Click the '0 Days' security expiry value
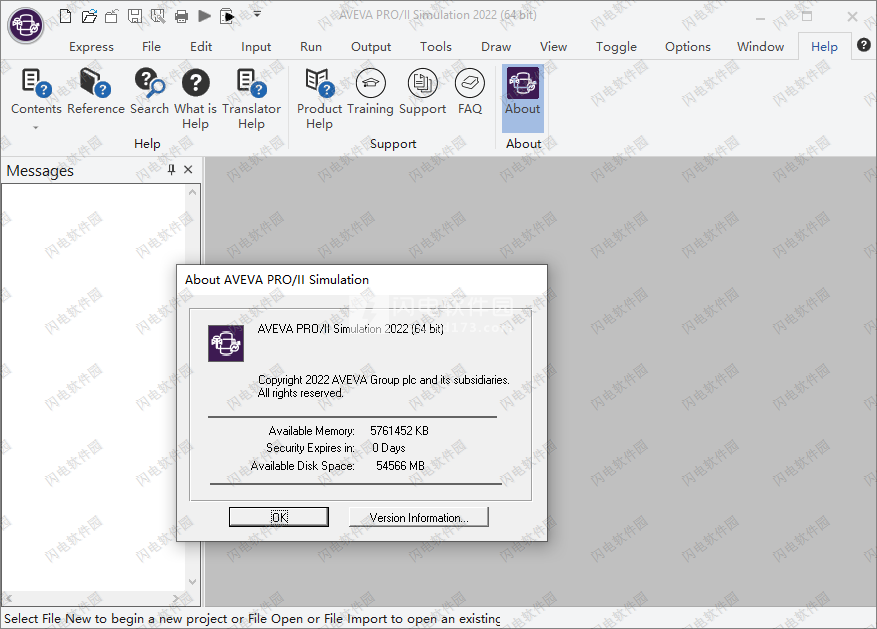 (389, 448)
